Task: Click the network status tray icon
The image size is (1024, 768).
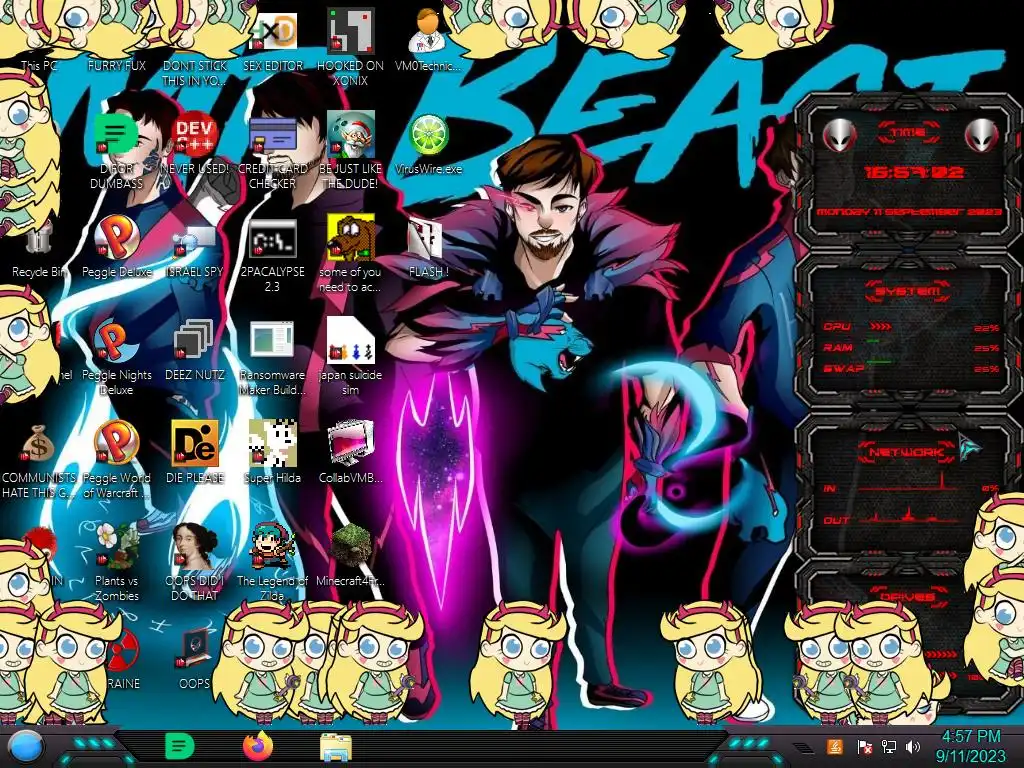Action: (x=888, y=746)
